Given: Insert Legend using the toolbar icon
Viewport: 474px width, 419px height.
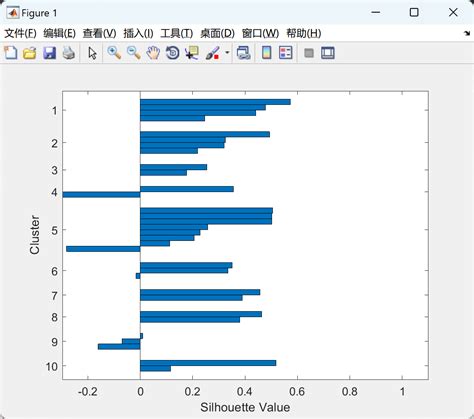Looking at the screenshot, I should coord(286,53).
